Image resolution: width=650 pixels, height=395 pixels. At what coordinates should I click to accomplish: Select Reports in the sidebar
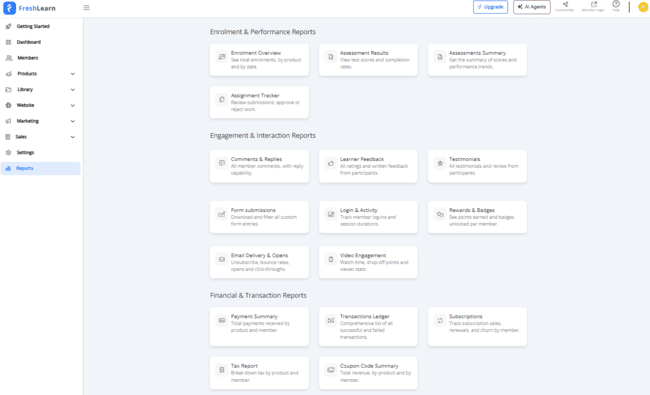coord(40,168)
